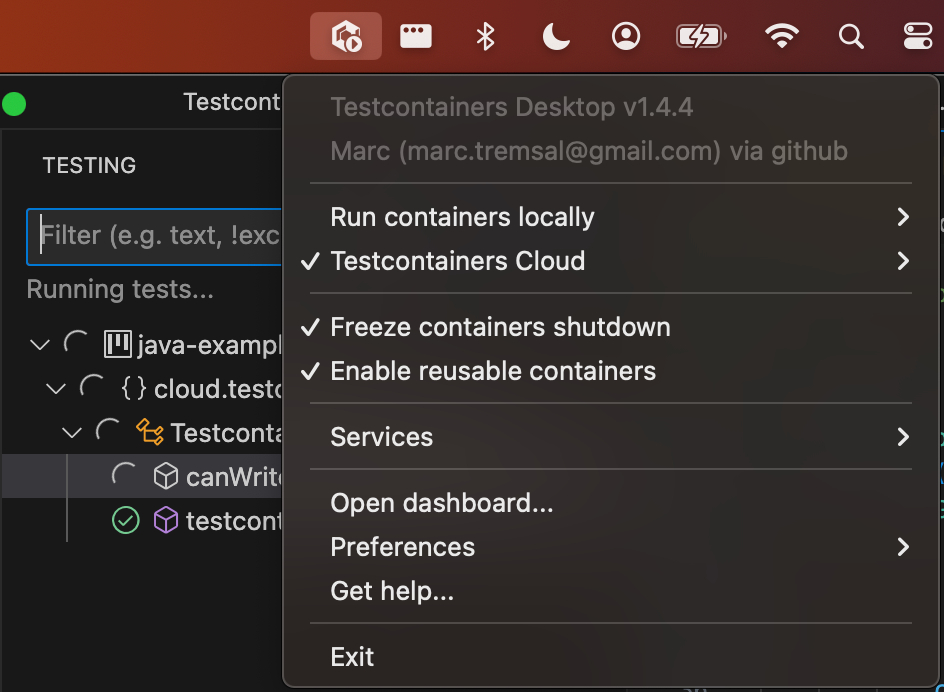Screen dimensions: 944x692
Task: Click the spinner beside cloud.testc package row
Action: coord(92,387)
